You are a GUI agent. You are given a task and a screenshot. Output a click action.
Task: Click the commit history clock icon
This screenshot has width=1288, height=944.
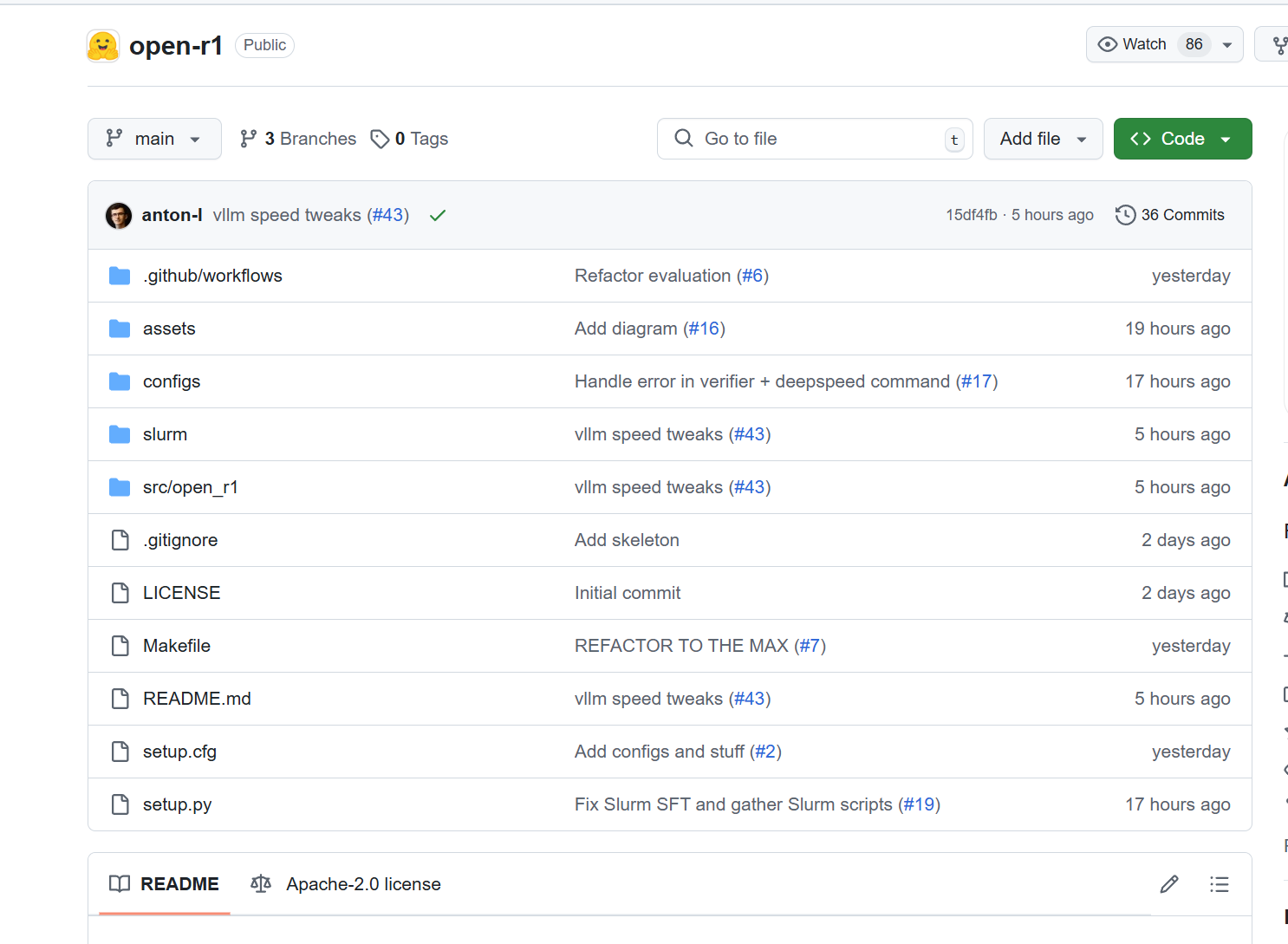click(x=1125, y=215)
